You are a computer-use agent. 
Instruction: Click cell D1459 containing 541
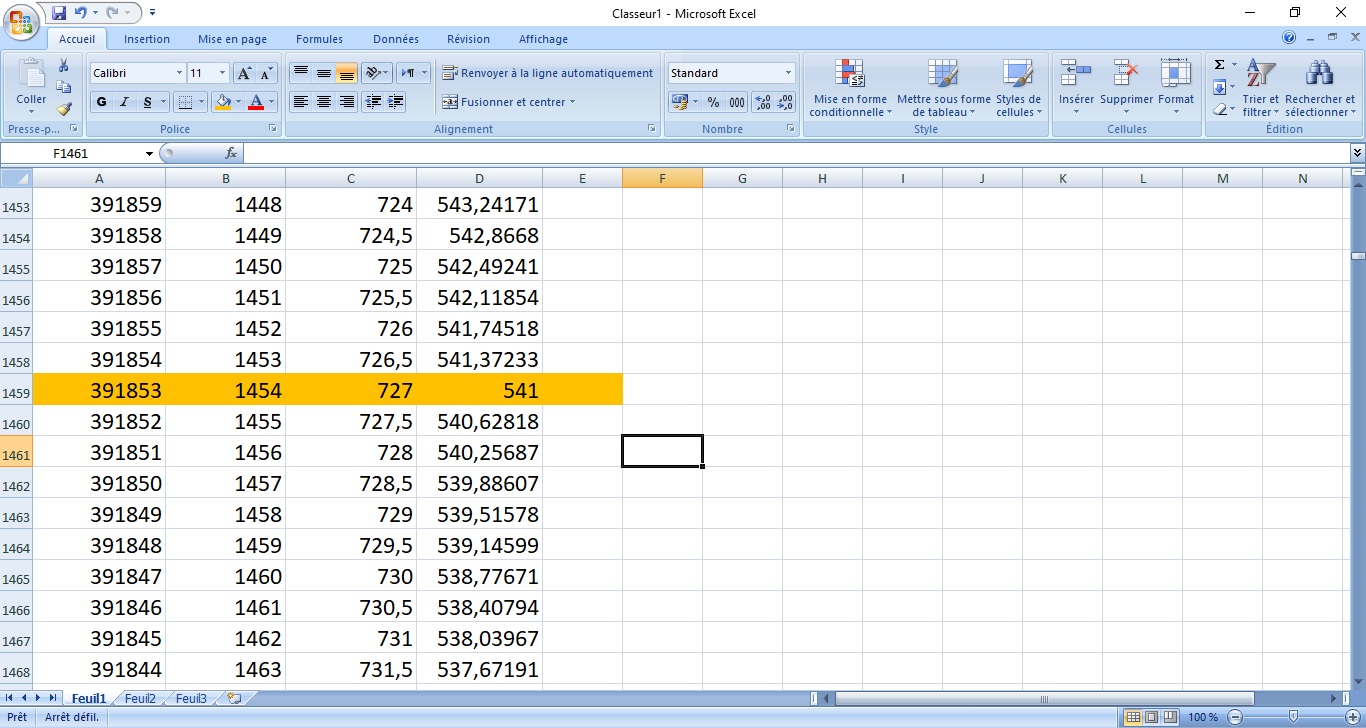tap(480, 391)
